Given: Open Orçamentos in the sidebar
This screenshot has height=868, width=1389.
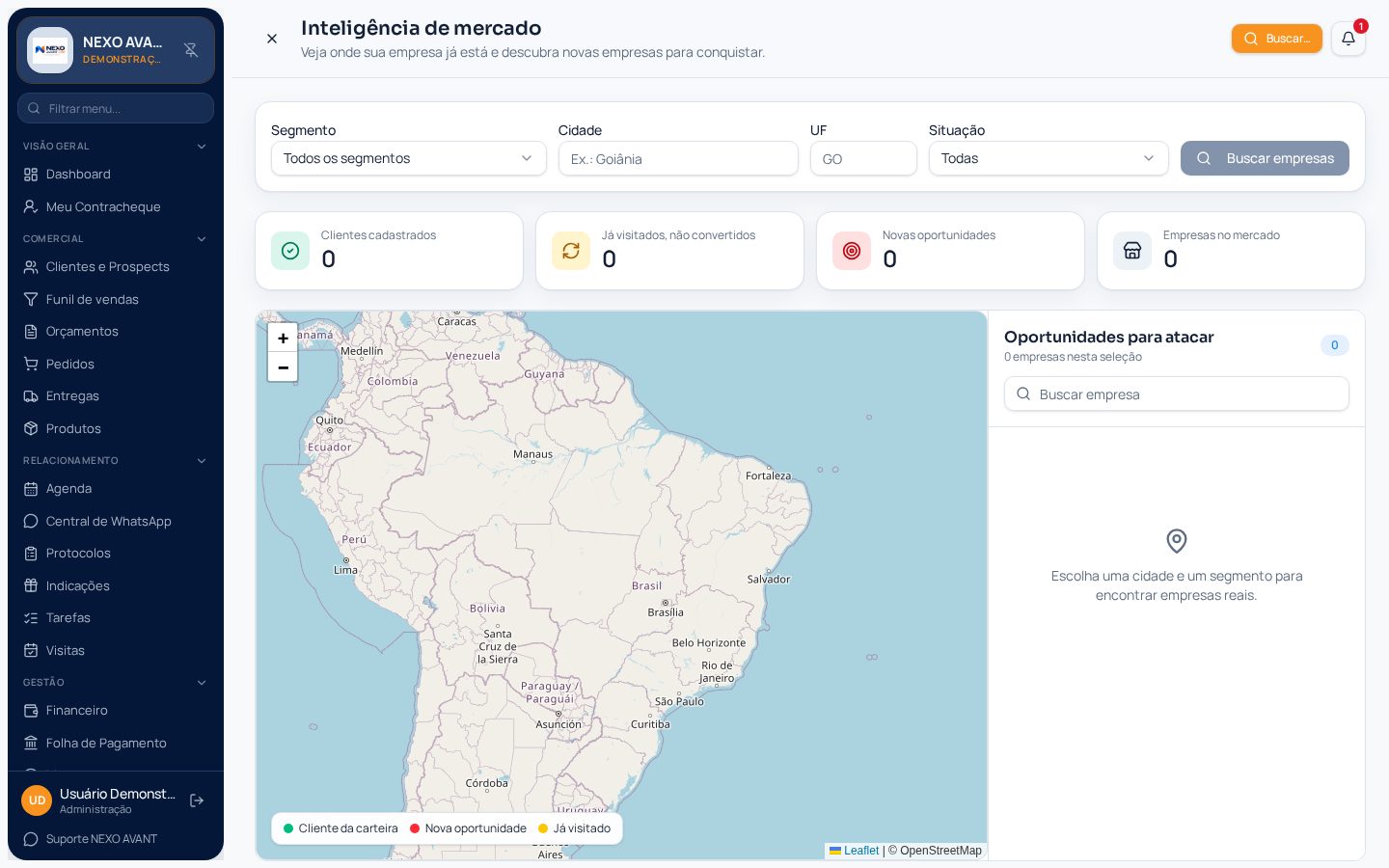Looking at the screenshot, I should point(116,332).
